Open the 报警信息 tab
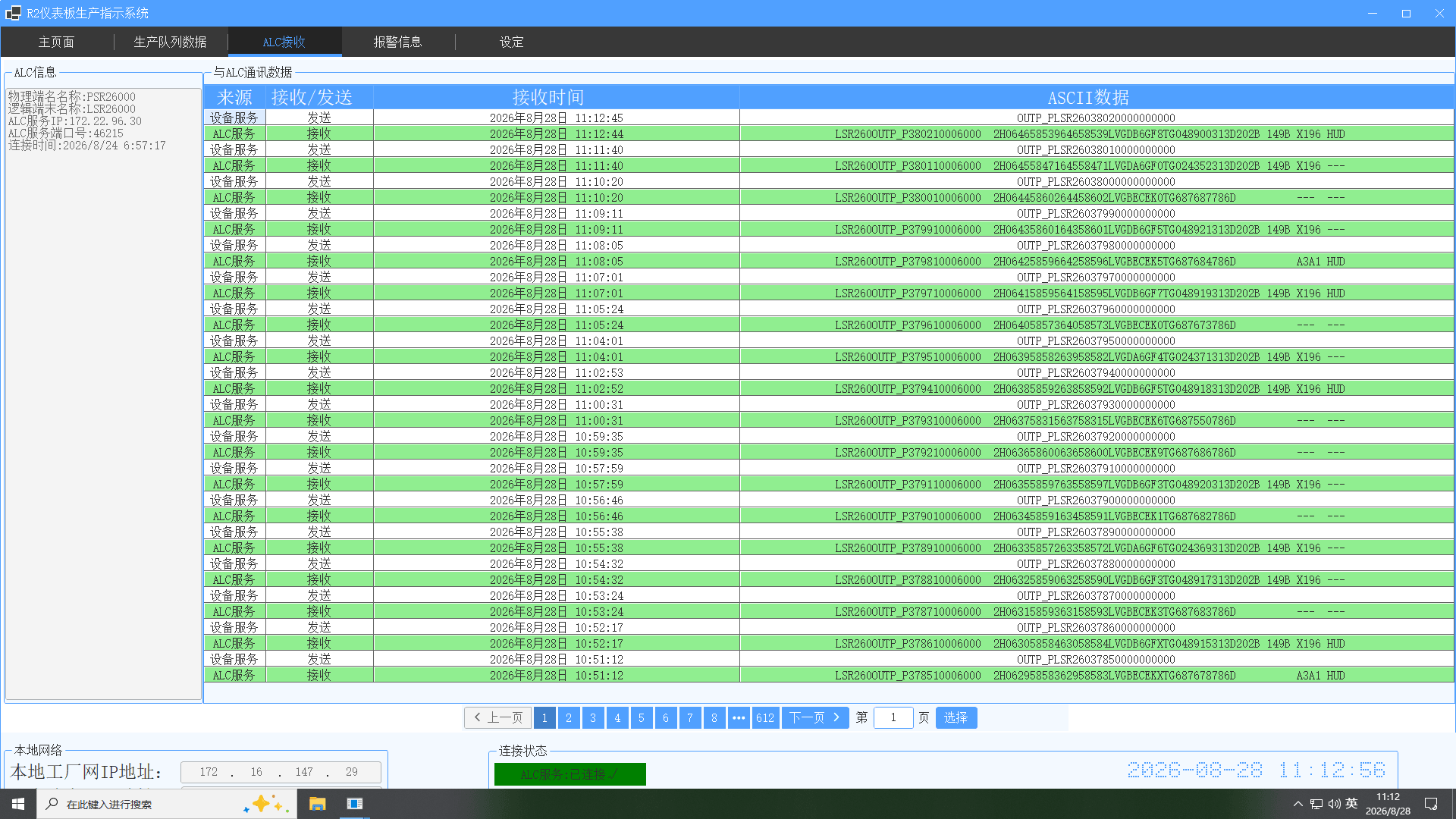The image size is (1456, 819). [398, 42]
